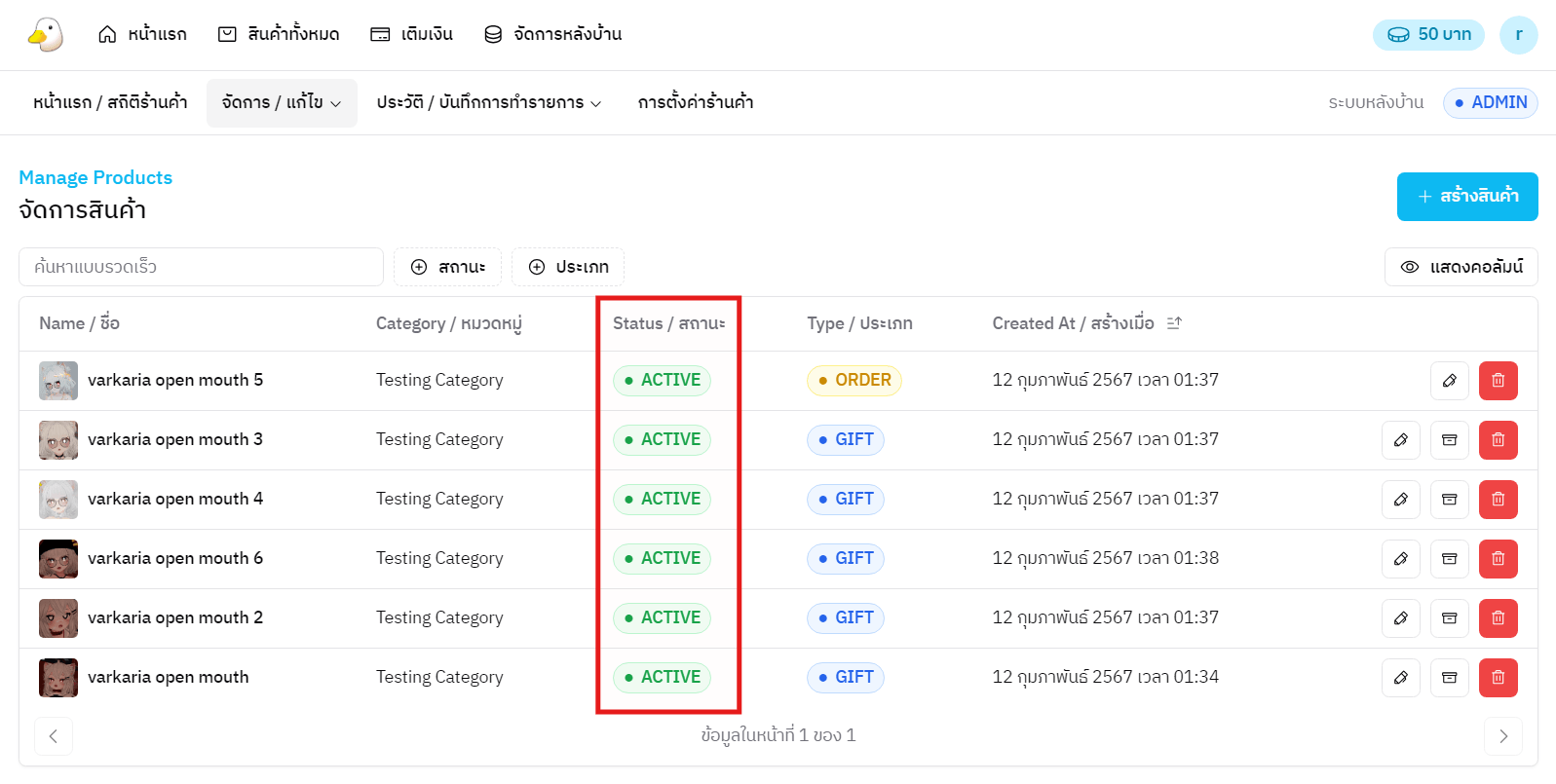The width and height of the screenshot is (1556, 784).
Task: Expand ประวัติ / บันทึกการทำรายการ menu
Action: coord(489,103)
